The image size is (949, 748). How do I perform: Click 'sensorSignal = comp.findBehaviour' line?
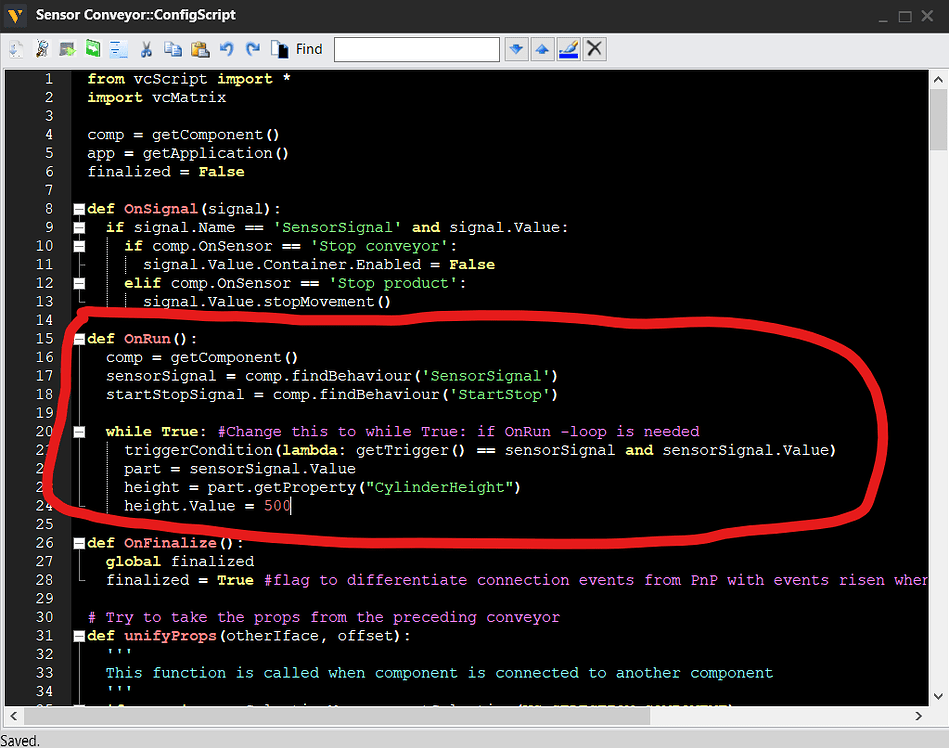tap(332, 376)
